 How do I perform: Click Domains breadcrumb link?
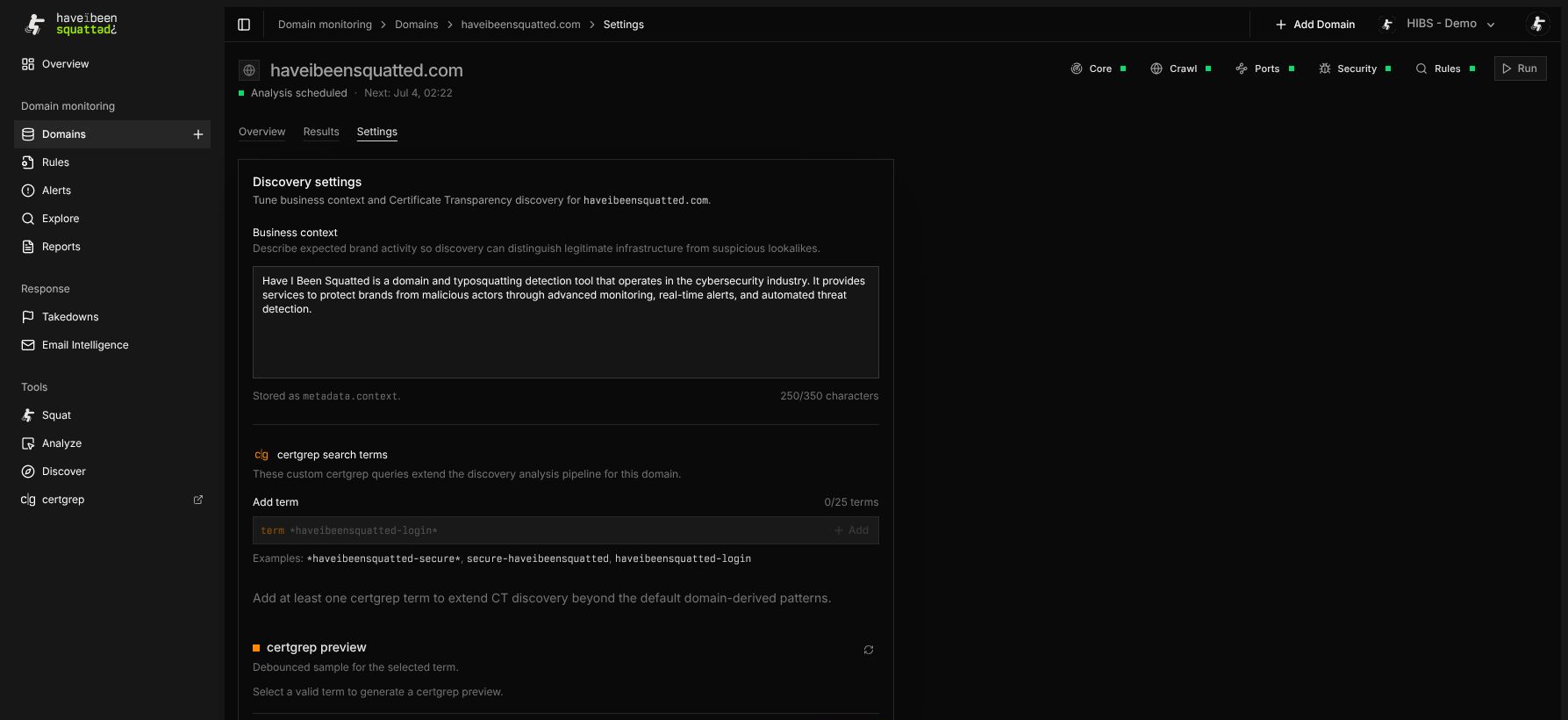click(416, 25)
